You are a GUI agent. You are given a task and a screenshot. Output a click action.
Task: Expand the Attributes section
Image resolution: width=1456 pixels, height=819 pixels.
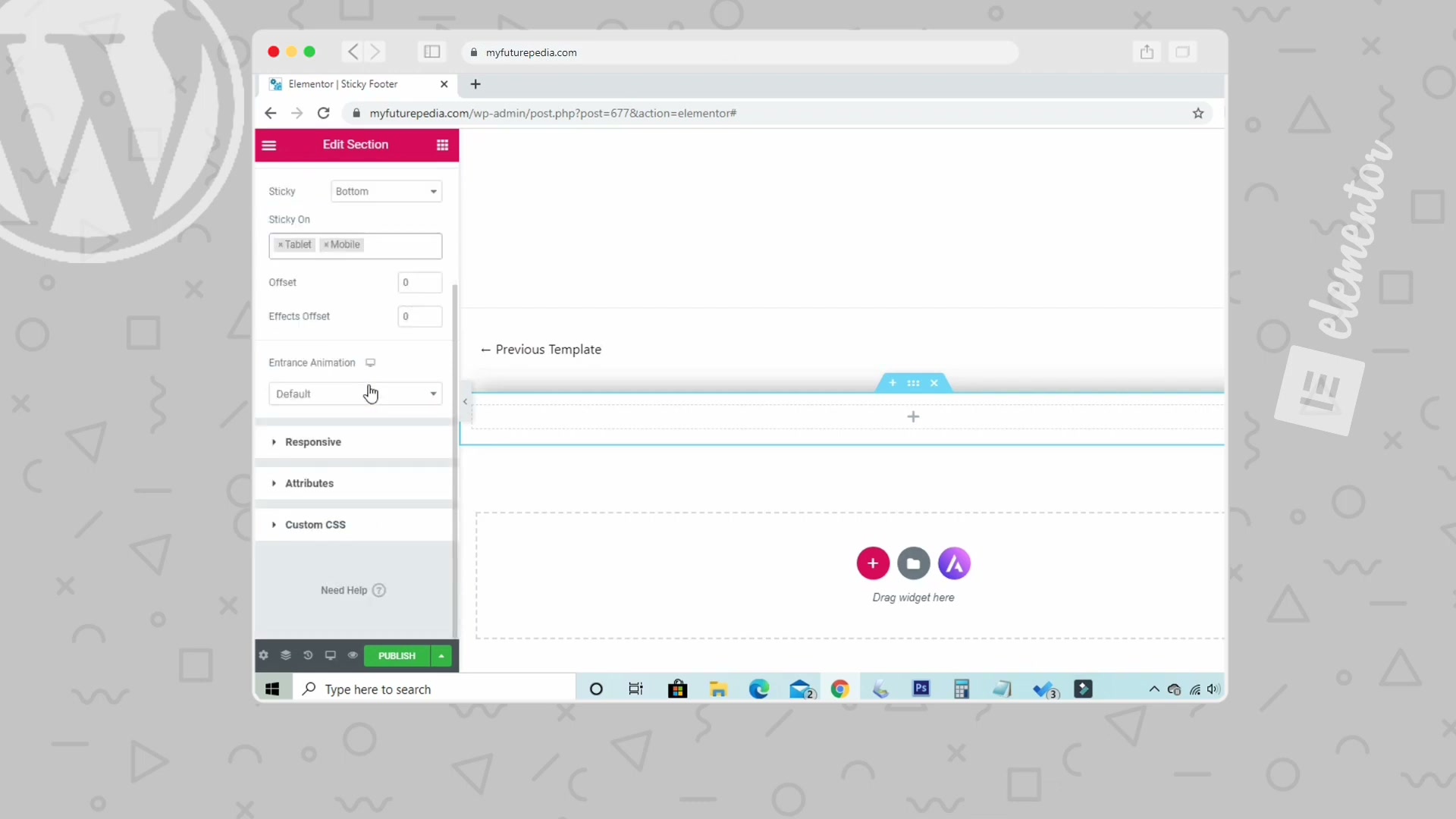point(354,483)
